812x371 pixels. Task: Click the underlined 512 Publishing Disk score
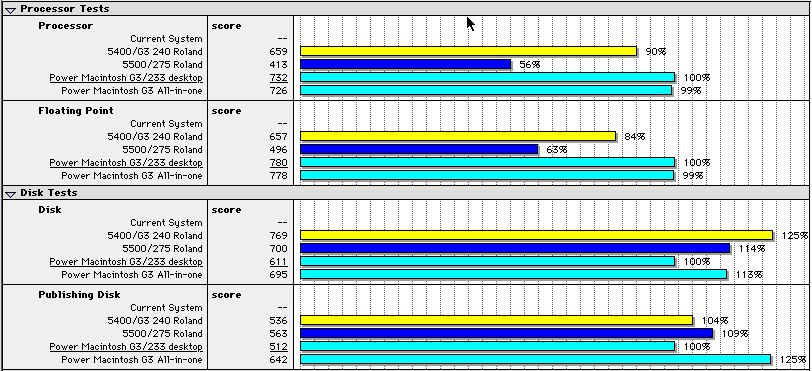(x=279, y=347)
